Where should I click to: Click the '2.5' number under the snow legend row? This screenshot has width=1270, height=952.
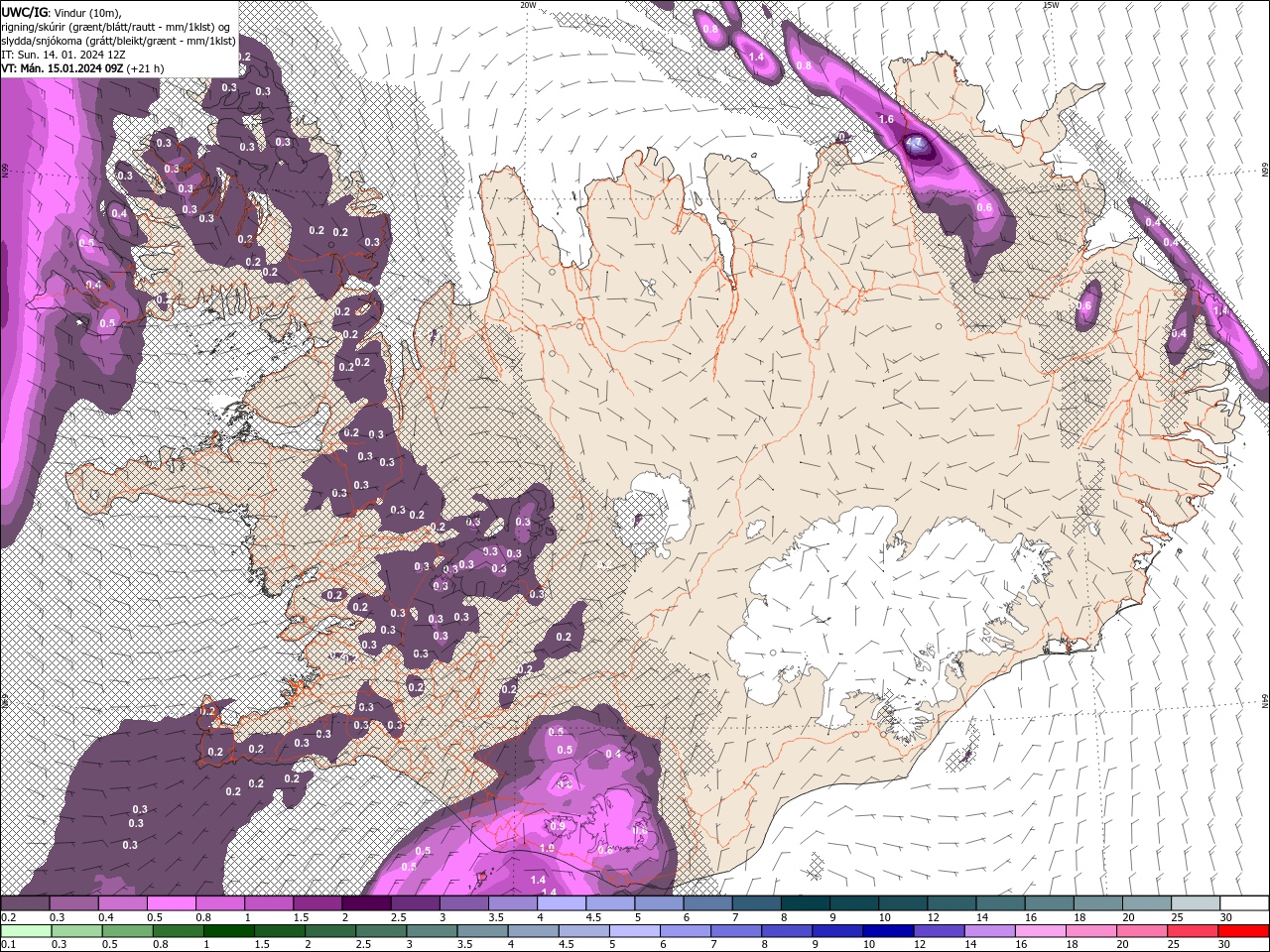tap(398, 917)
